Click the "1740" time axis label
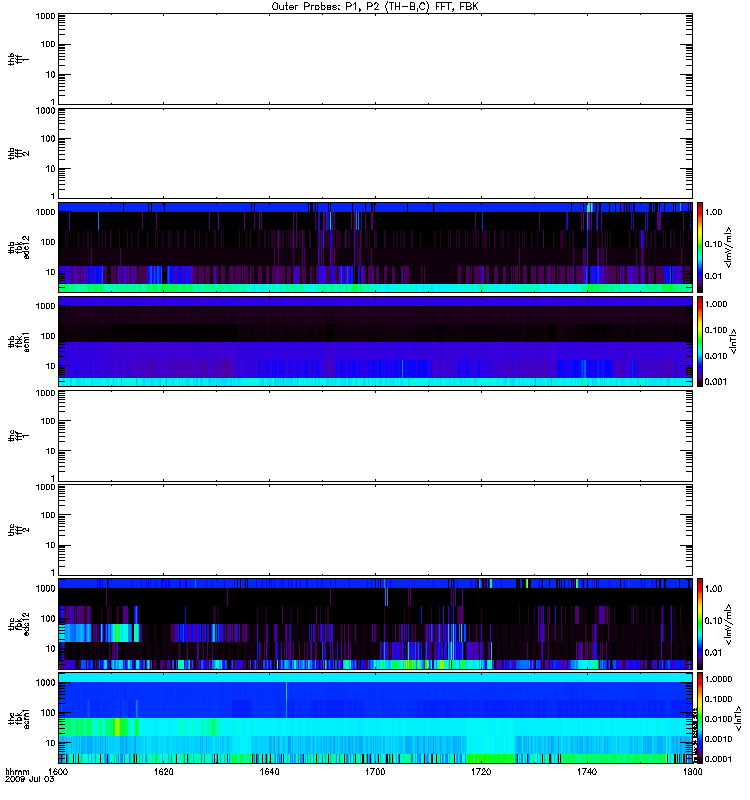750x800 pixels. coord(587,771)
